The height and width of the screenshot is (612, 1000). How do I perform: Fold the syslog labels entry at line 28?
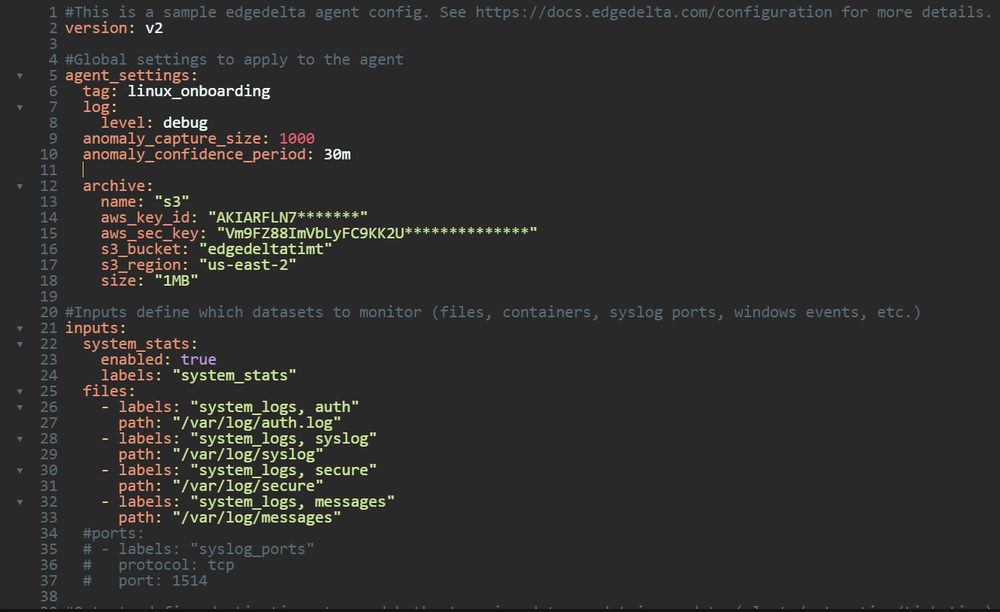(20, 439)
